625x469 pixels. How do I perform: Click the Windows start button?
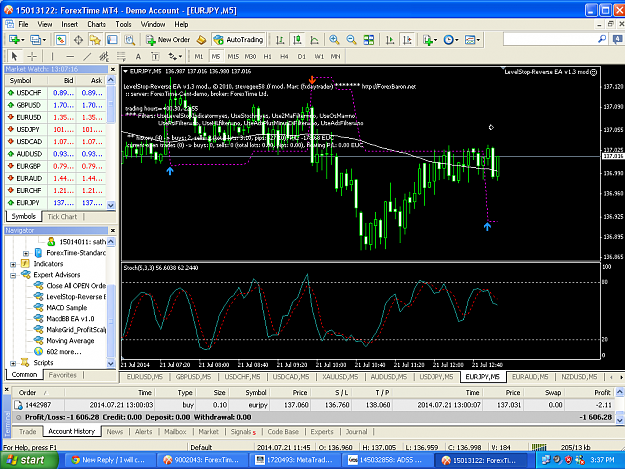(28, 460)
